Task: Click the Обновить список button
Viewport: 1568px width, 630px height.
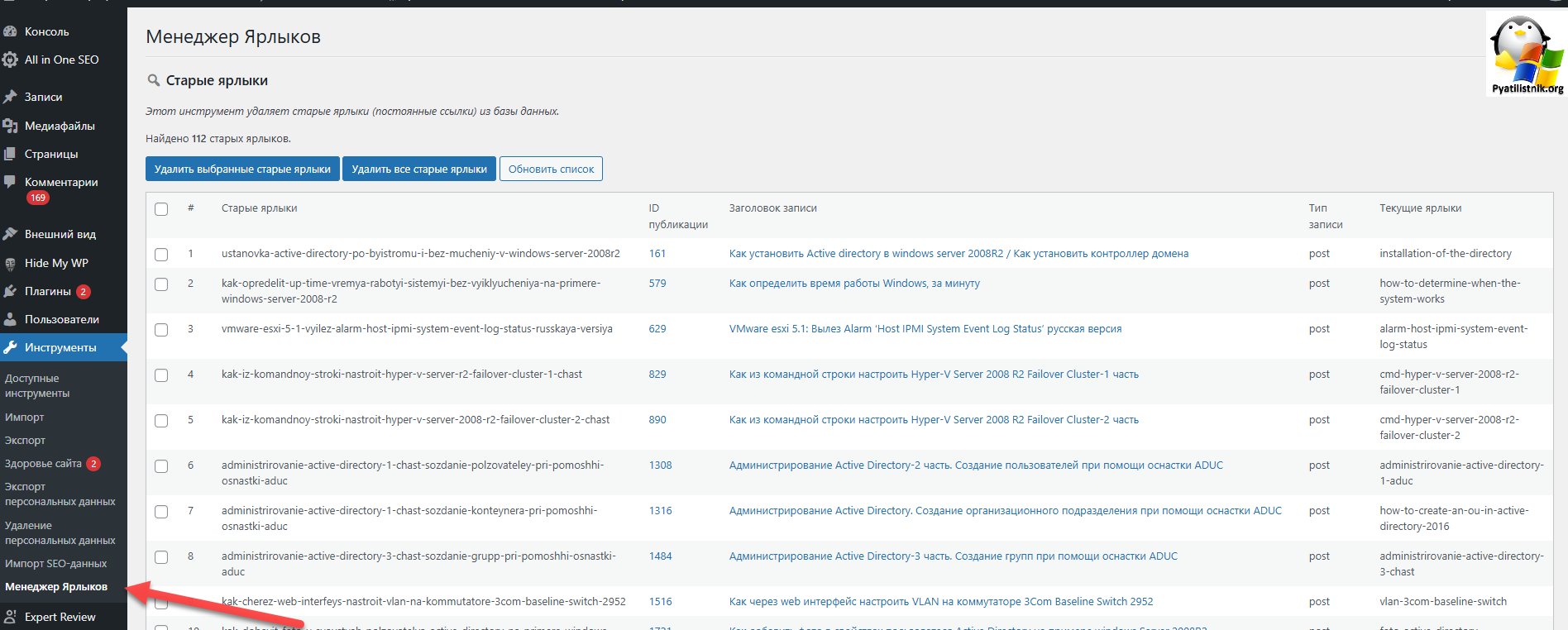Action: pos(551,169)
